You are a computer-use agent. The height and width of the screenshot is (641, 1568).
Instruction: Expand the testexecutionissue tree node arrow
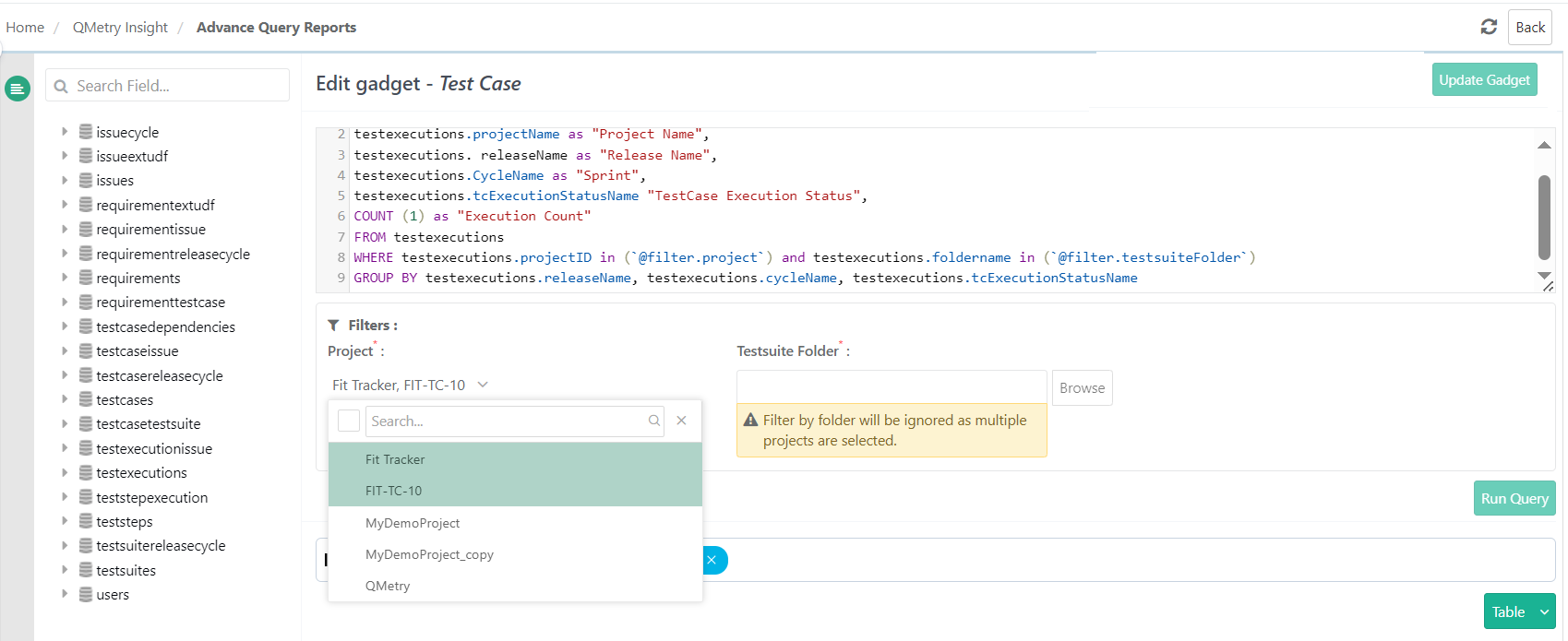[x=65, y=448]
